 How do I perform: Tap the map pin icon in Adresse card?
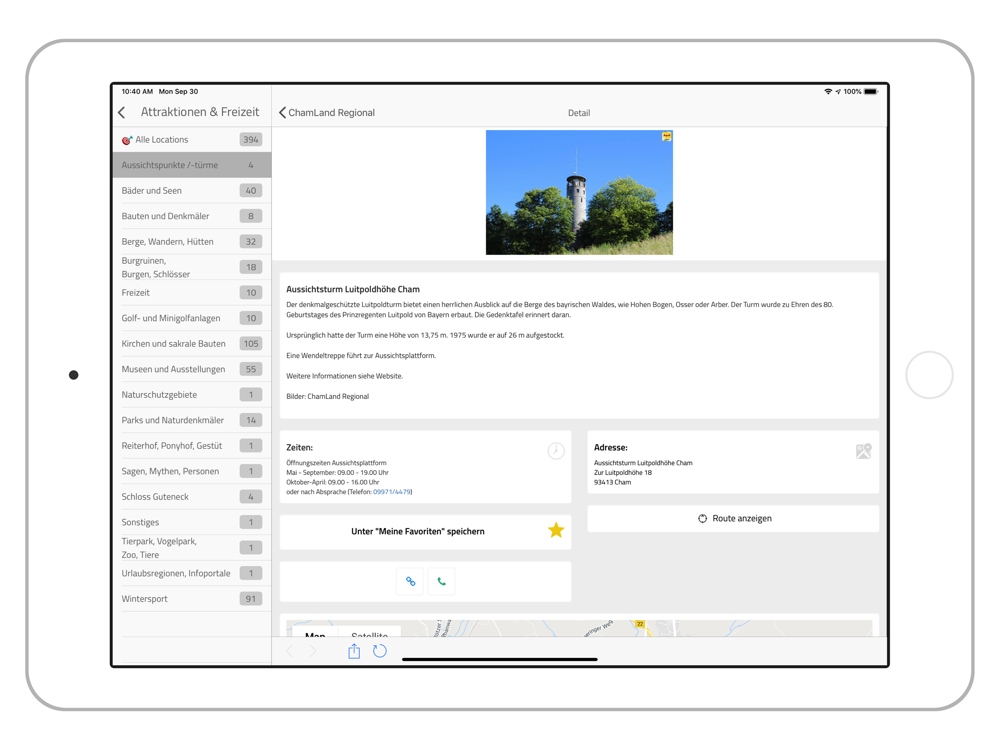click(864, 451)
